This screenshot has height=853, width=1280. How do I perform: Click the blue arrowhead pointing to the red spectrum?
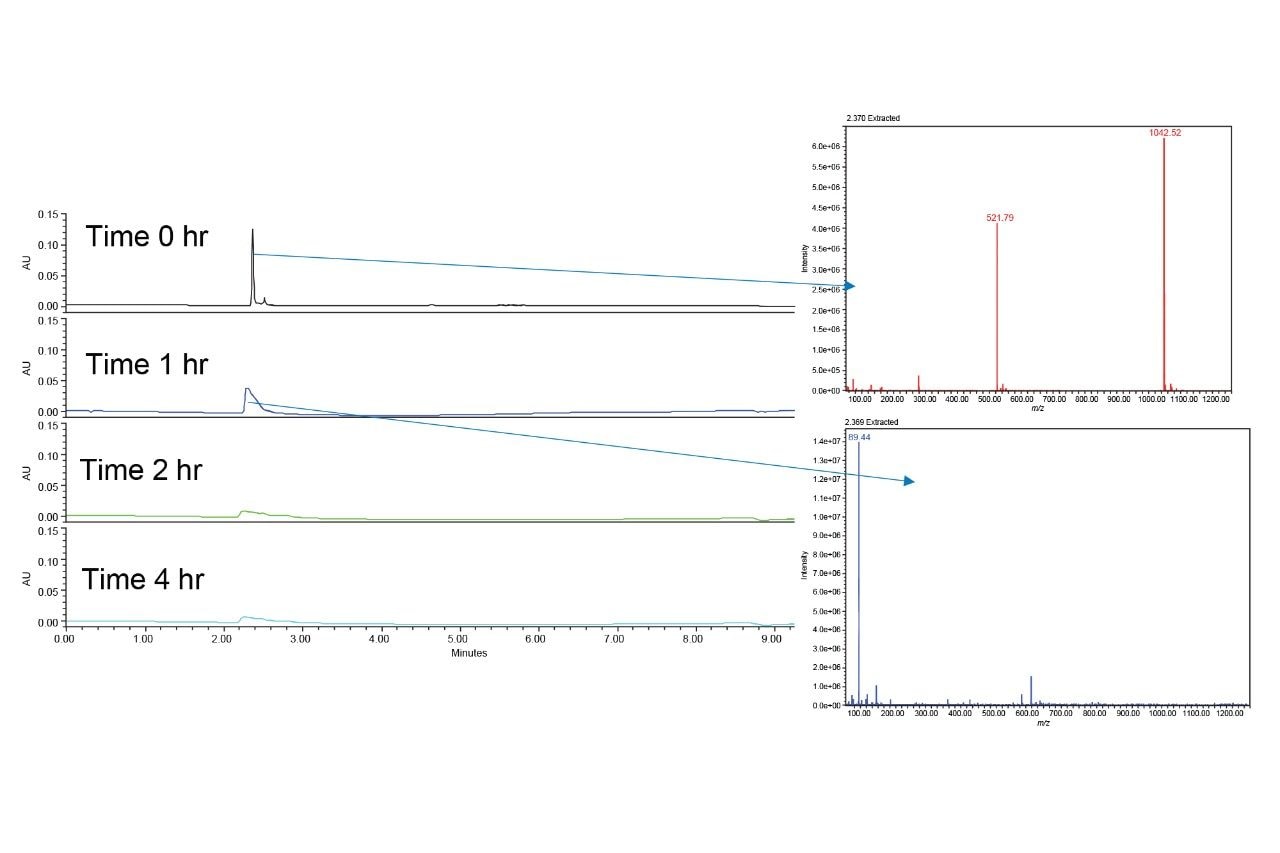pyautogui.click(x=849, y=286)
